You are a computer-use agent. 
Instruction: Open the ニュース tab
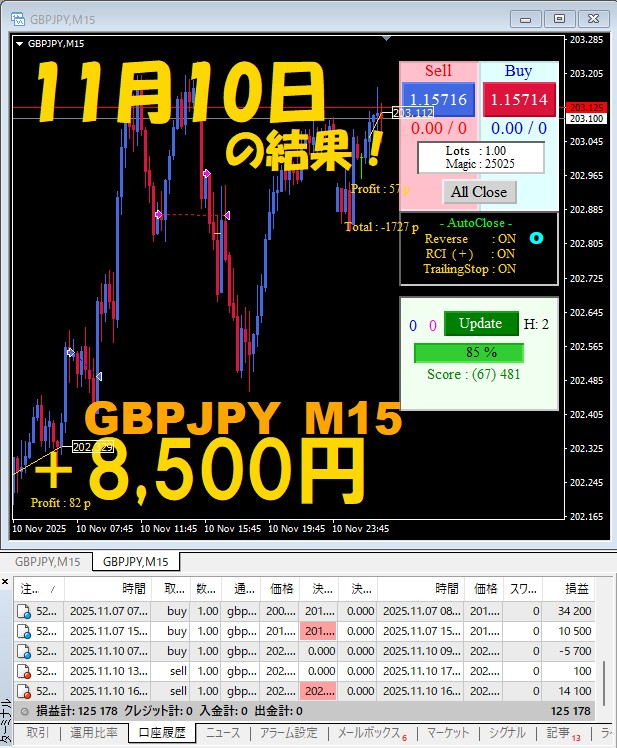[x=223, y=733]
